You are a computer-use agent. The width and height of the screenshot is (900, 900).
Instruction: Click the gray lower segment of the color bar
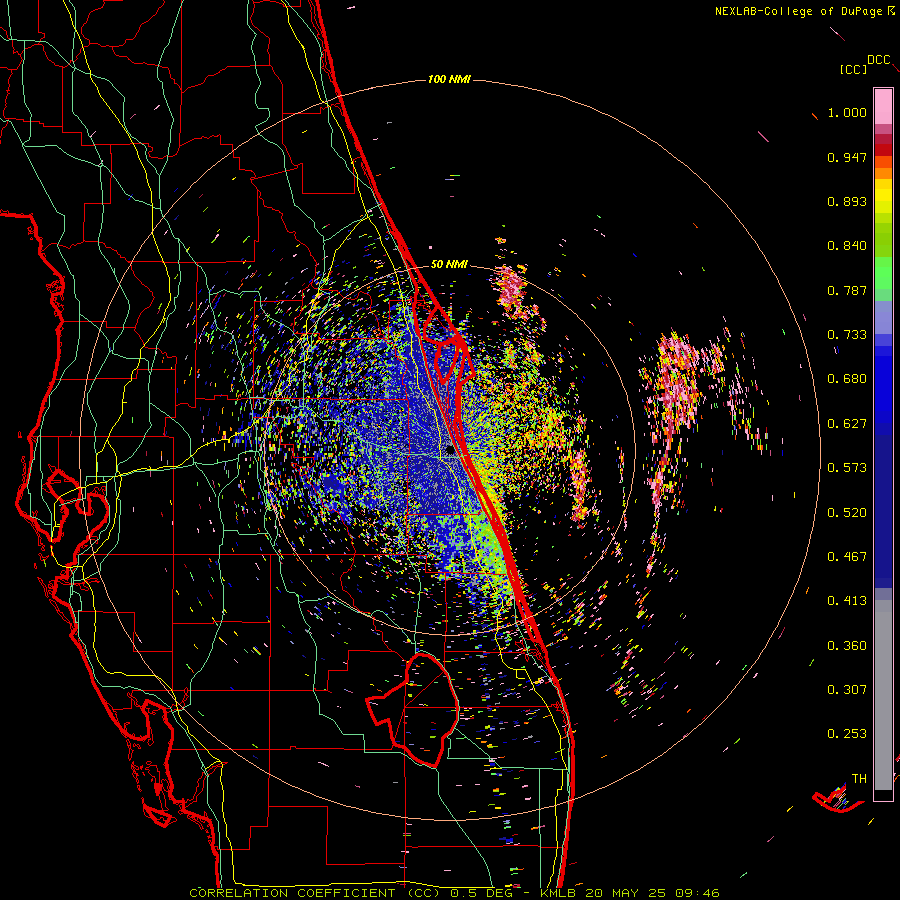(883, 695)
